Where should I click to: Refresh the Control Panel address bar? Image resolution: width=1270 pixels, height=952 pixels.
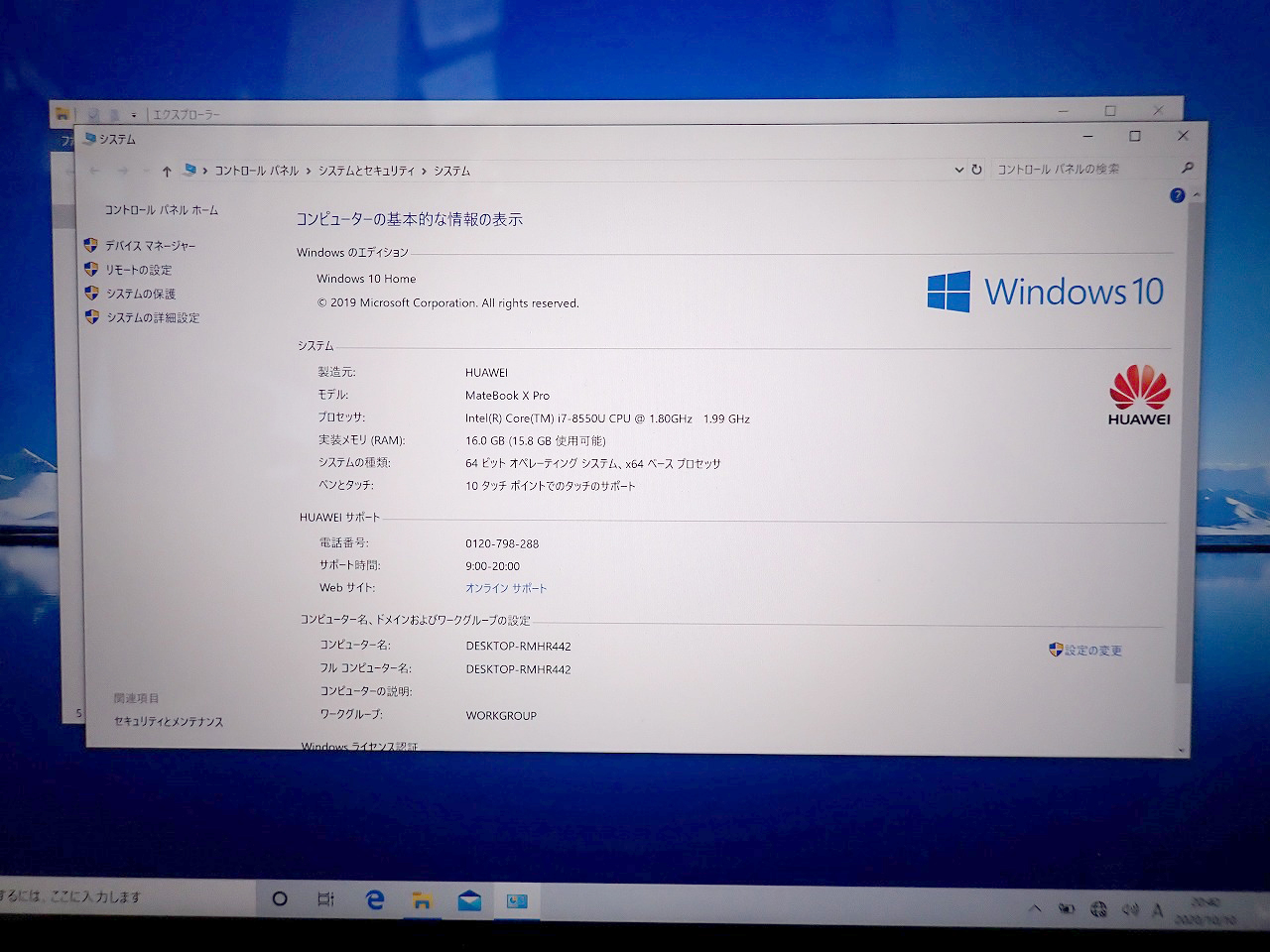(x=976, y=170)
